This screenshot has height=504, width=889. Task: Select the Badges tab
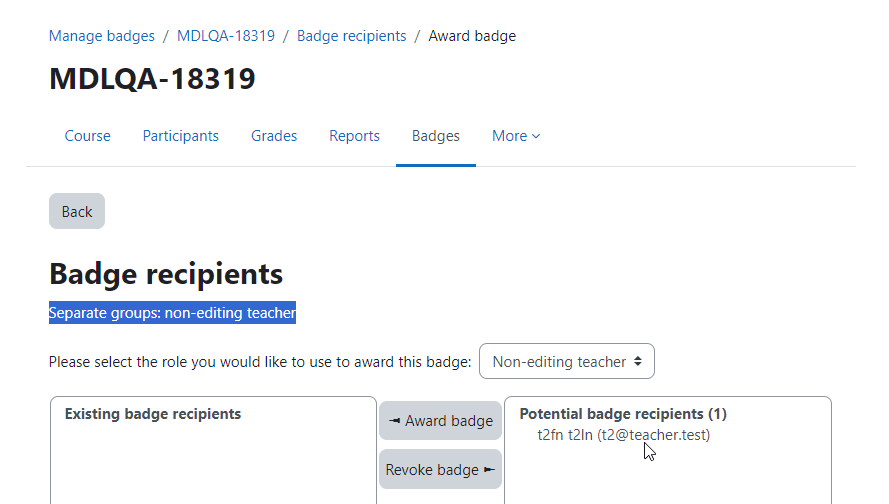click(x=435, y=136)
